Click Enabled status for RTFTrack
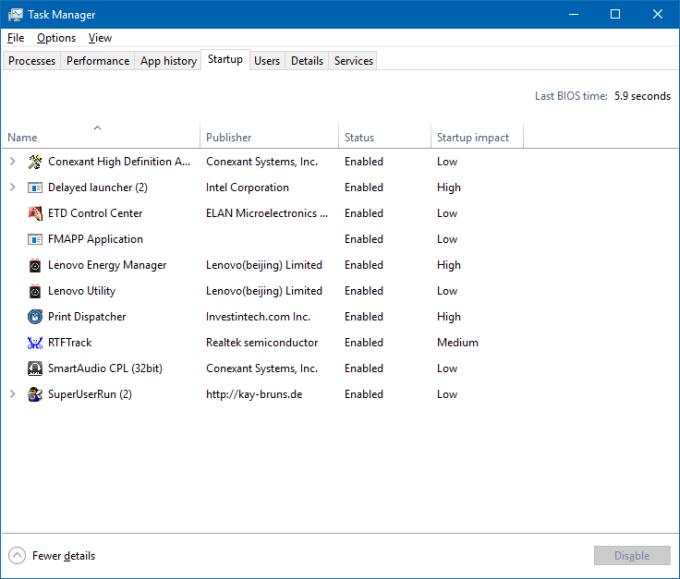This screenshot has width=680, height=579. 364,343
